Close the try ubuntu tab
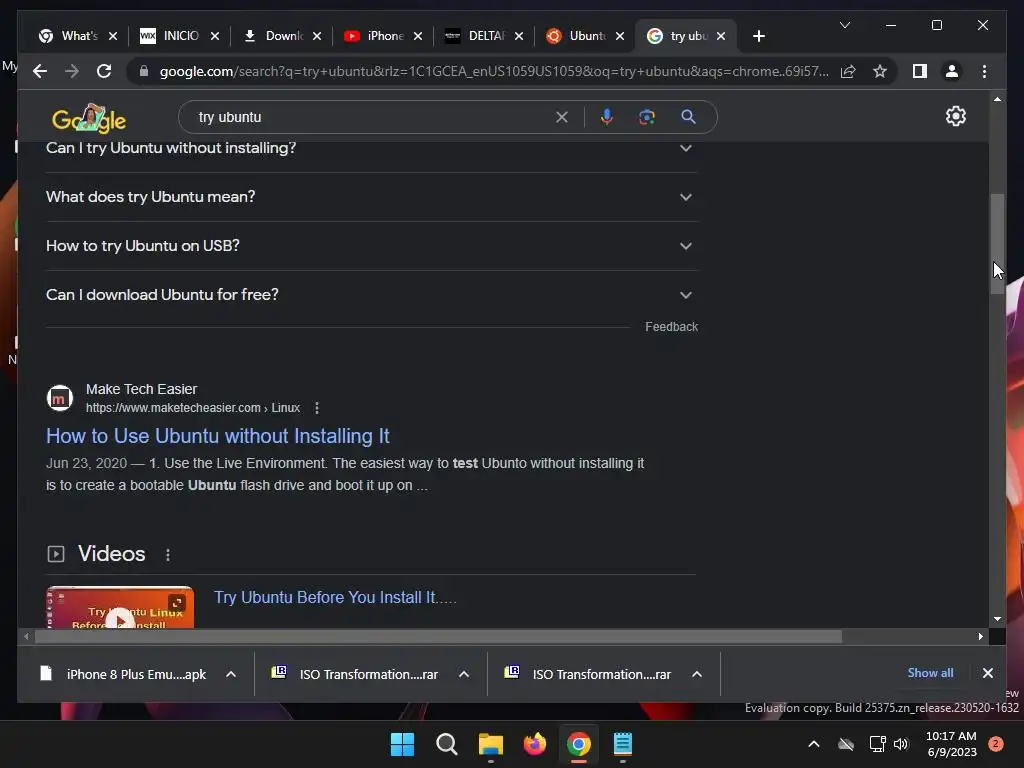The image size is (1024, 768). point(721,37)
